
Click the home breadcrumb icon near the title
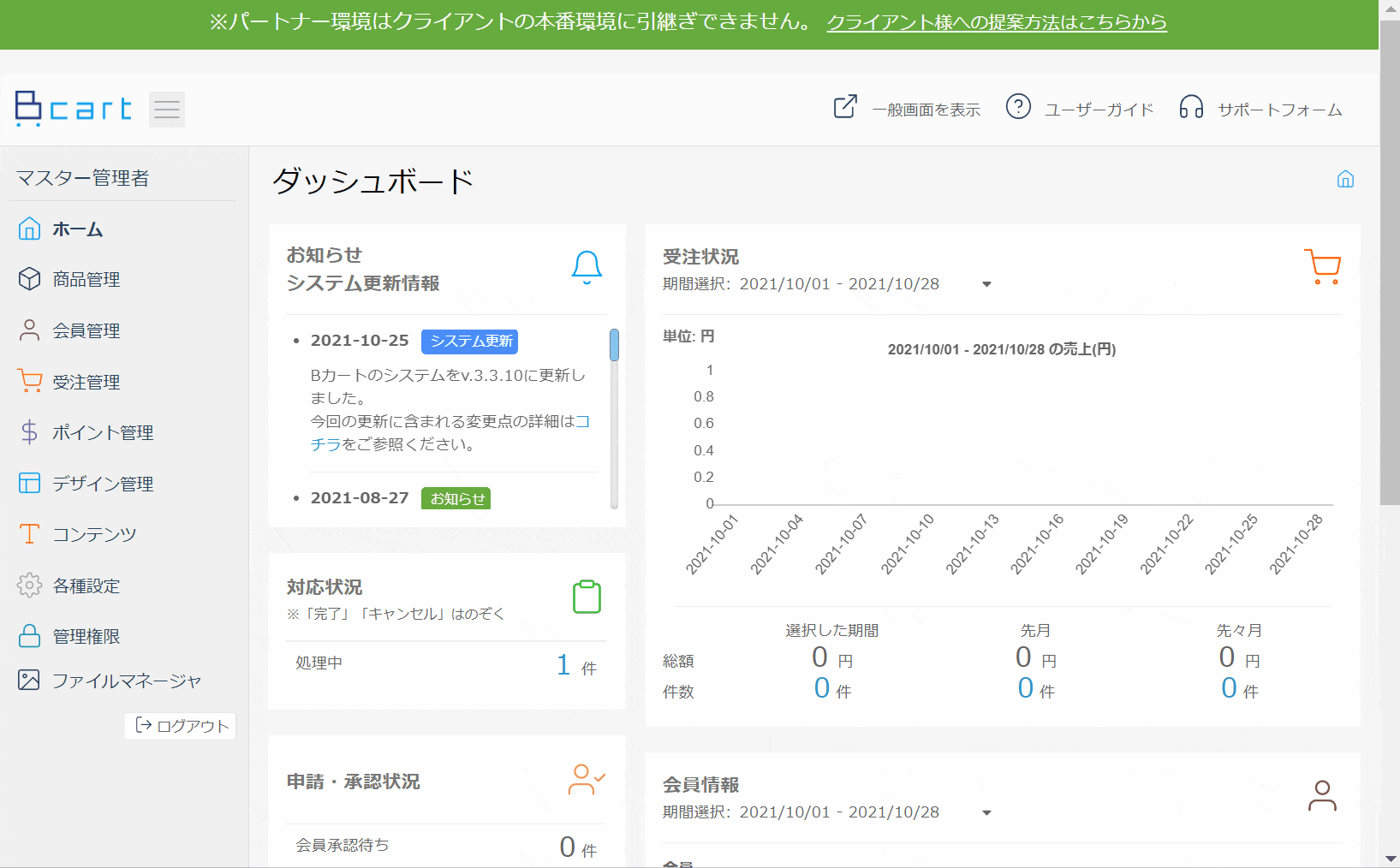pos(1345,179)
